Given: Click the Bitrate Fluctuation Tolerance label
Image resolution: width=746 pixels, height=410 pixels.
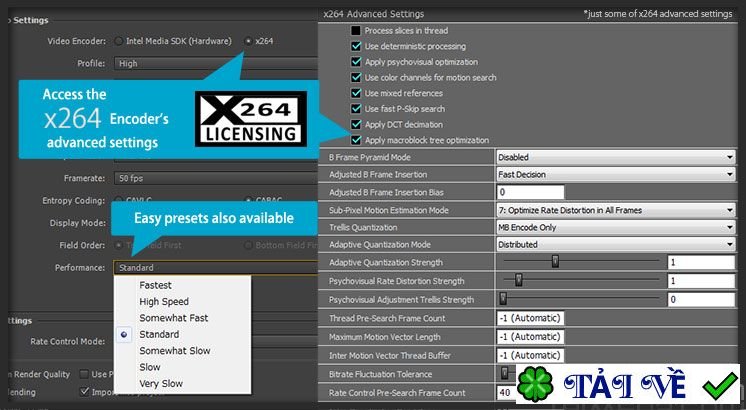Looking at the screenshot, I should [x=380, y=374].
